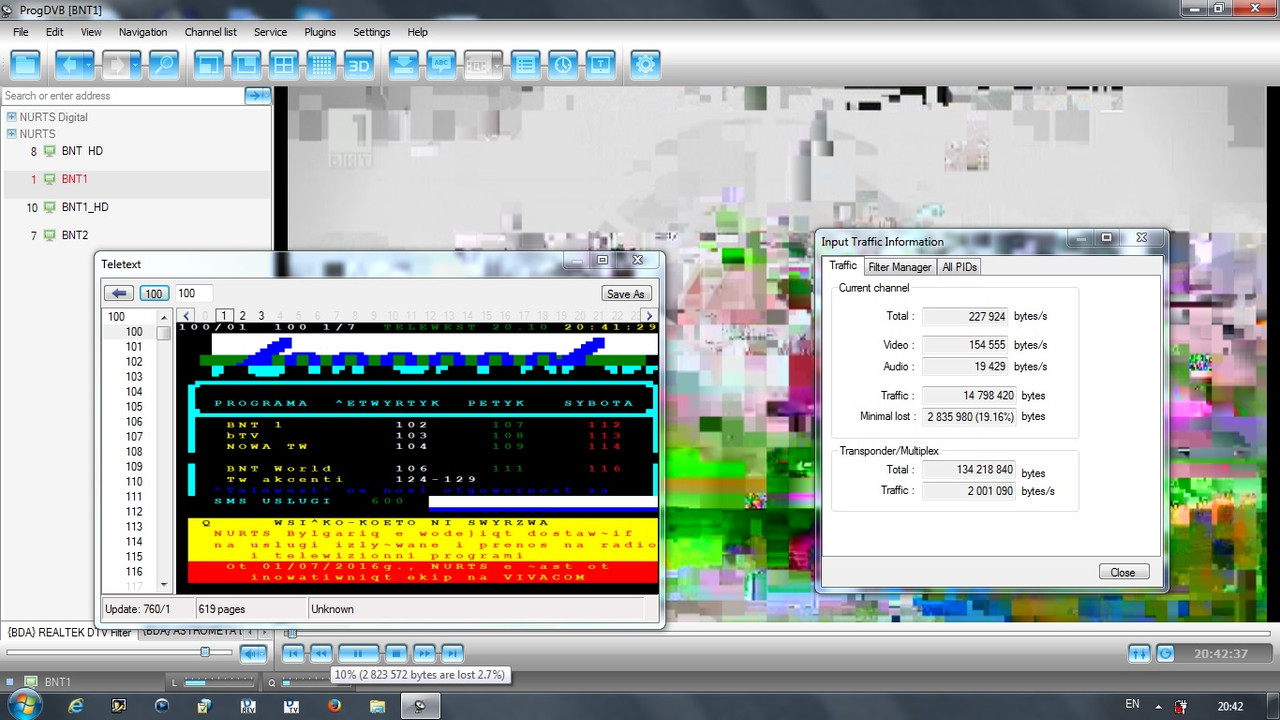Select channel BNT2
The width and height of the screenshot is (1280, 720).
point(75,235)
